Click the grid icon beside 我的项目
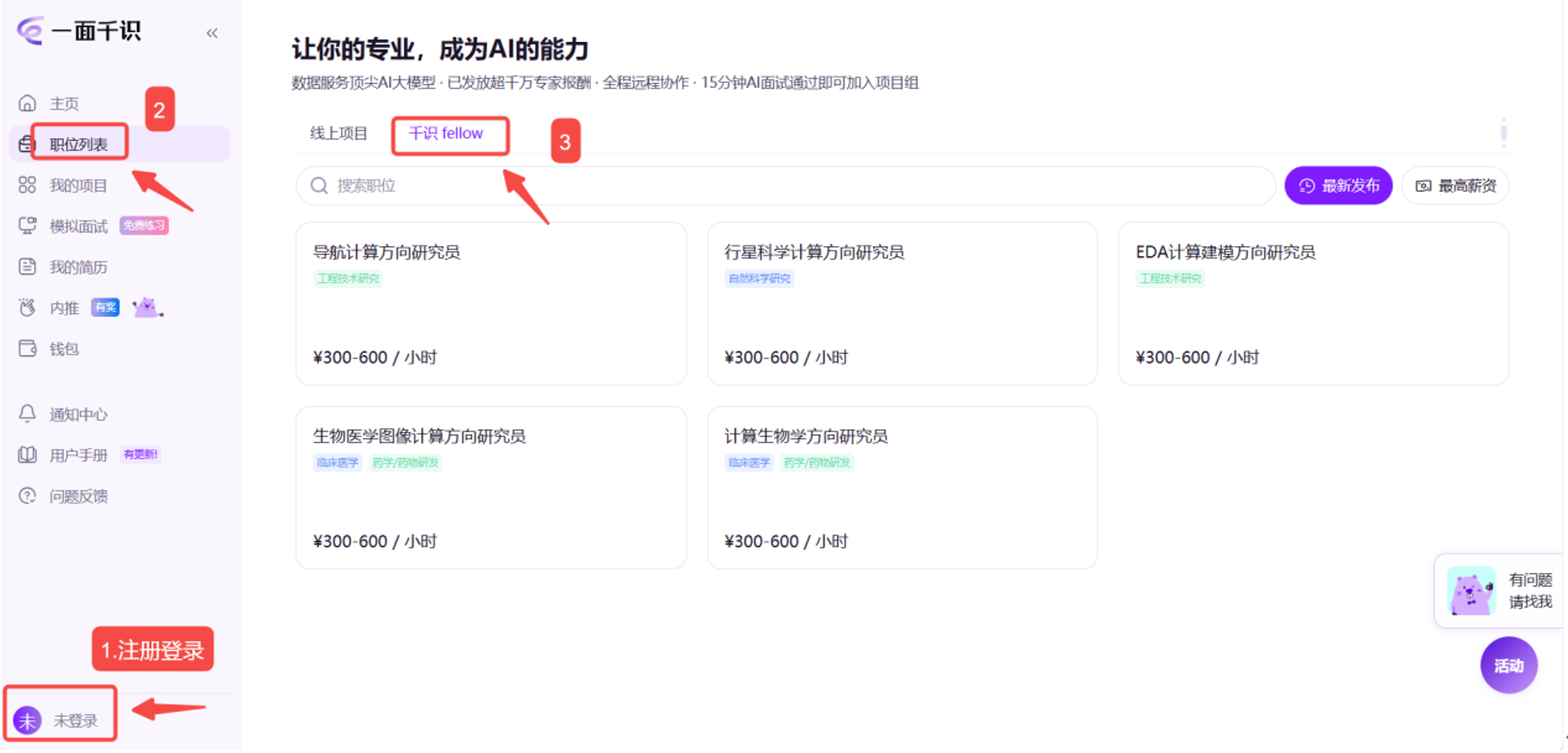 pyautogui.click(x=27, y=185)
